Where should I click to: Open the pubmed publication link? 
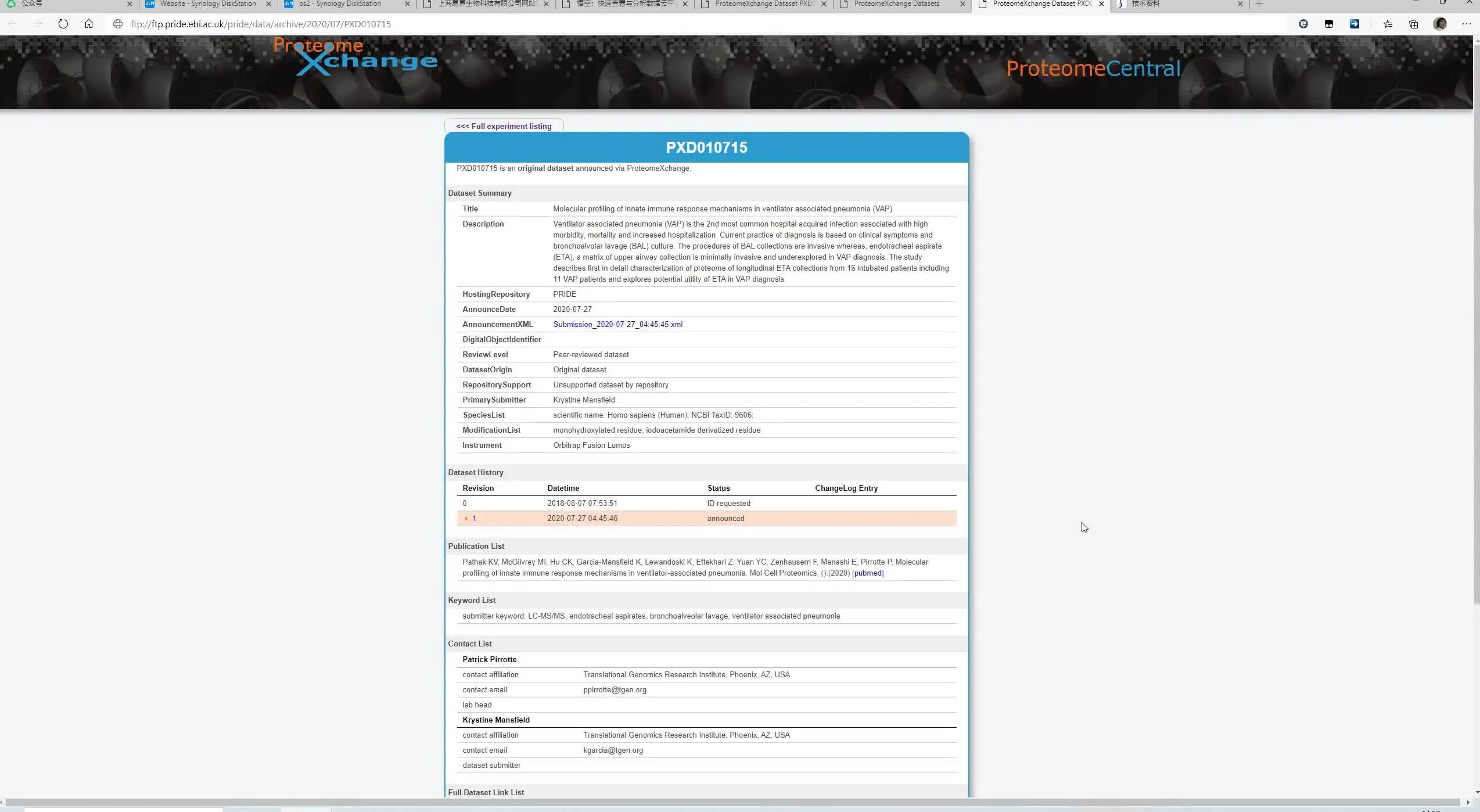click(868, 573)
